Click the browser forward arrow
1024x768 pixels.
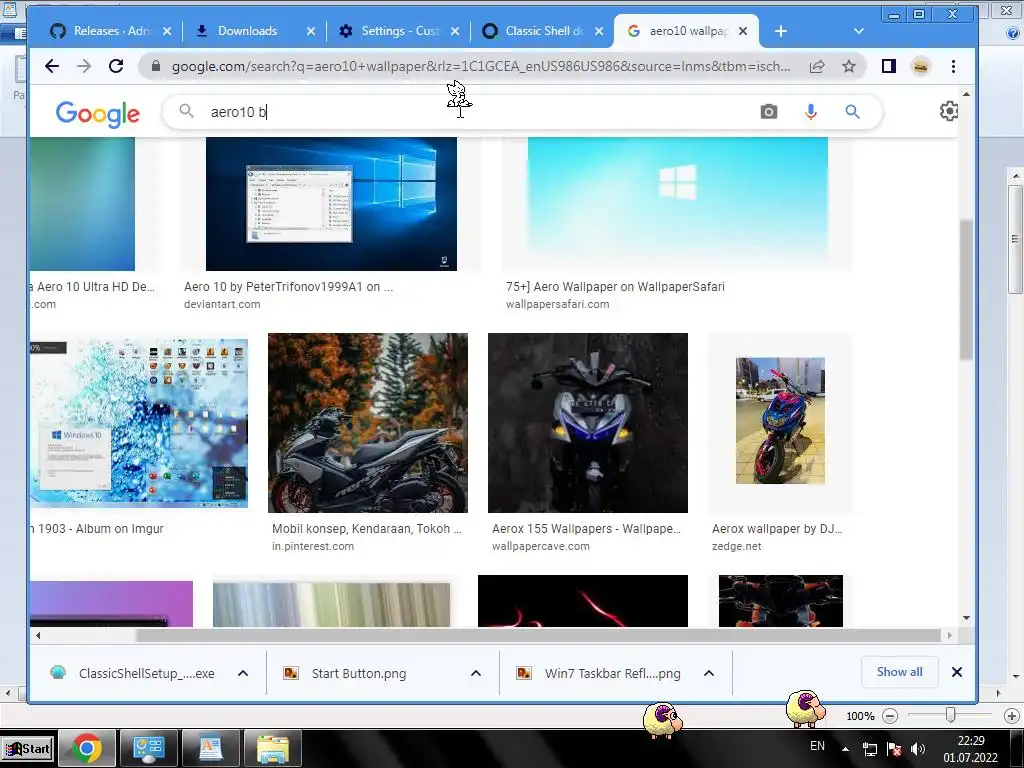pyautogui.click(x=84, y=66)
